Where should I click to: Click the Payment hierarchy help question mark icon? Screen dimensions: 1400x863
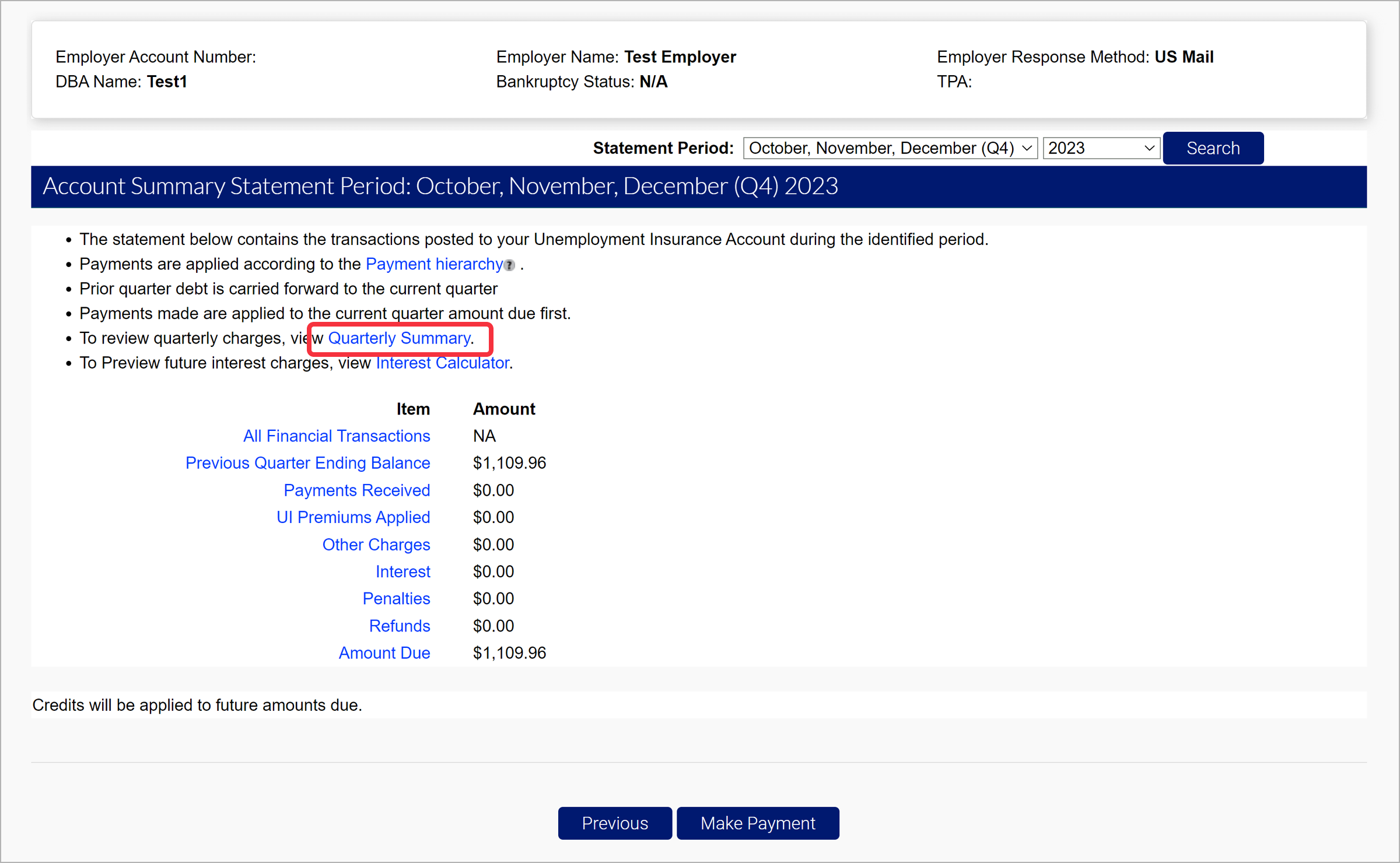click(x=509, y=265)
